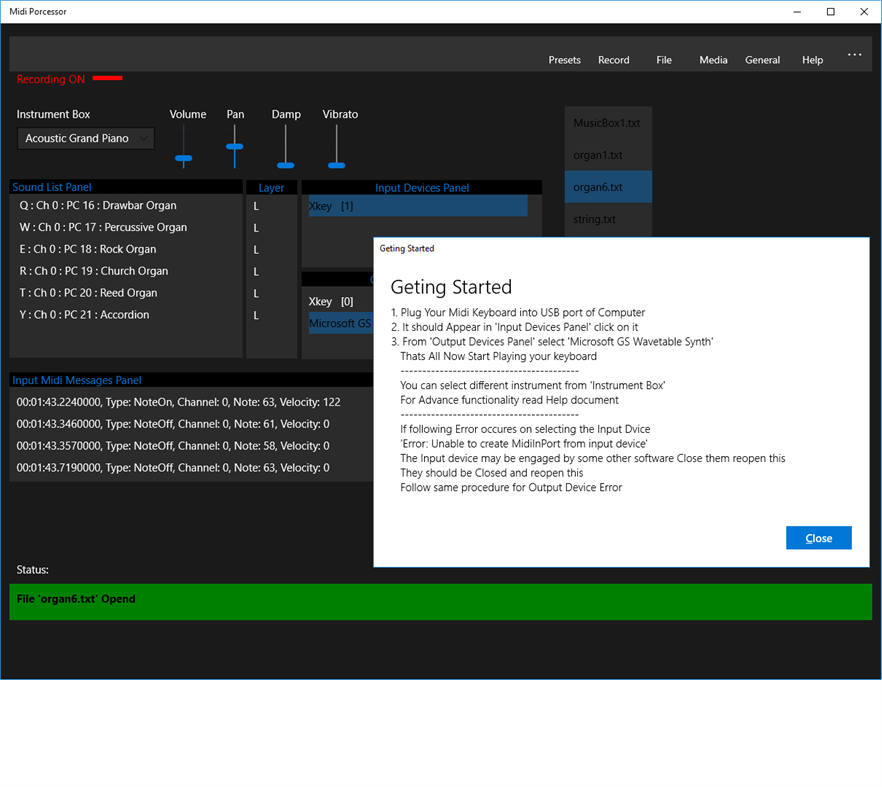Open the Record menu

pos(613,60)
